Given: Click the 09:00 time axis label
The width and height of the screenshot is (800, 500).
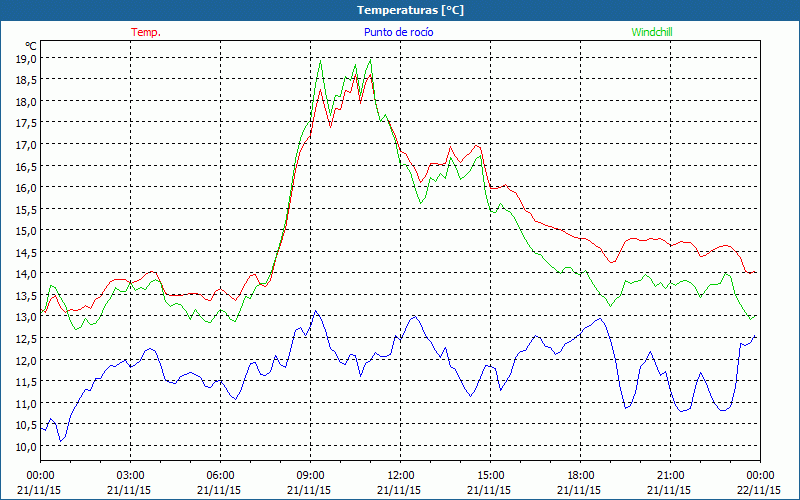Looking at the screenshot, I should (x=310, y=476).
